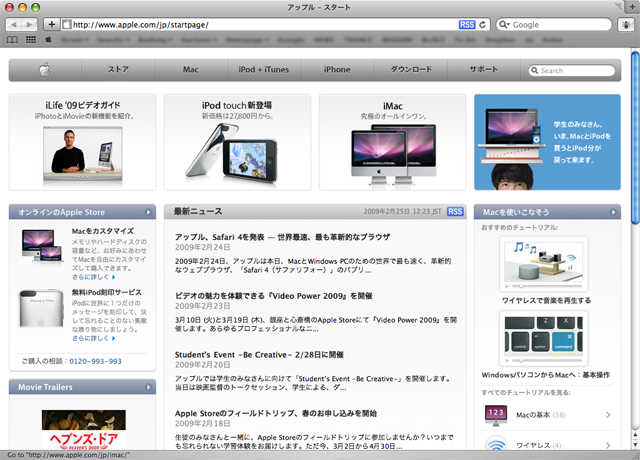This screenshot has height=460, width=640.
Task: Click the Macの基本 123 icon
Action: pyautogui.click(x=496, y=415)
